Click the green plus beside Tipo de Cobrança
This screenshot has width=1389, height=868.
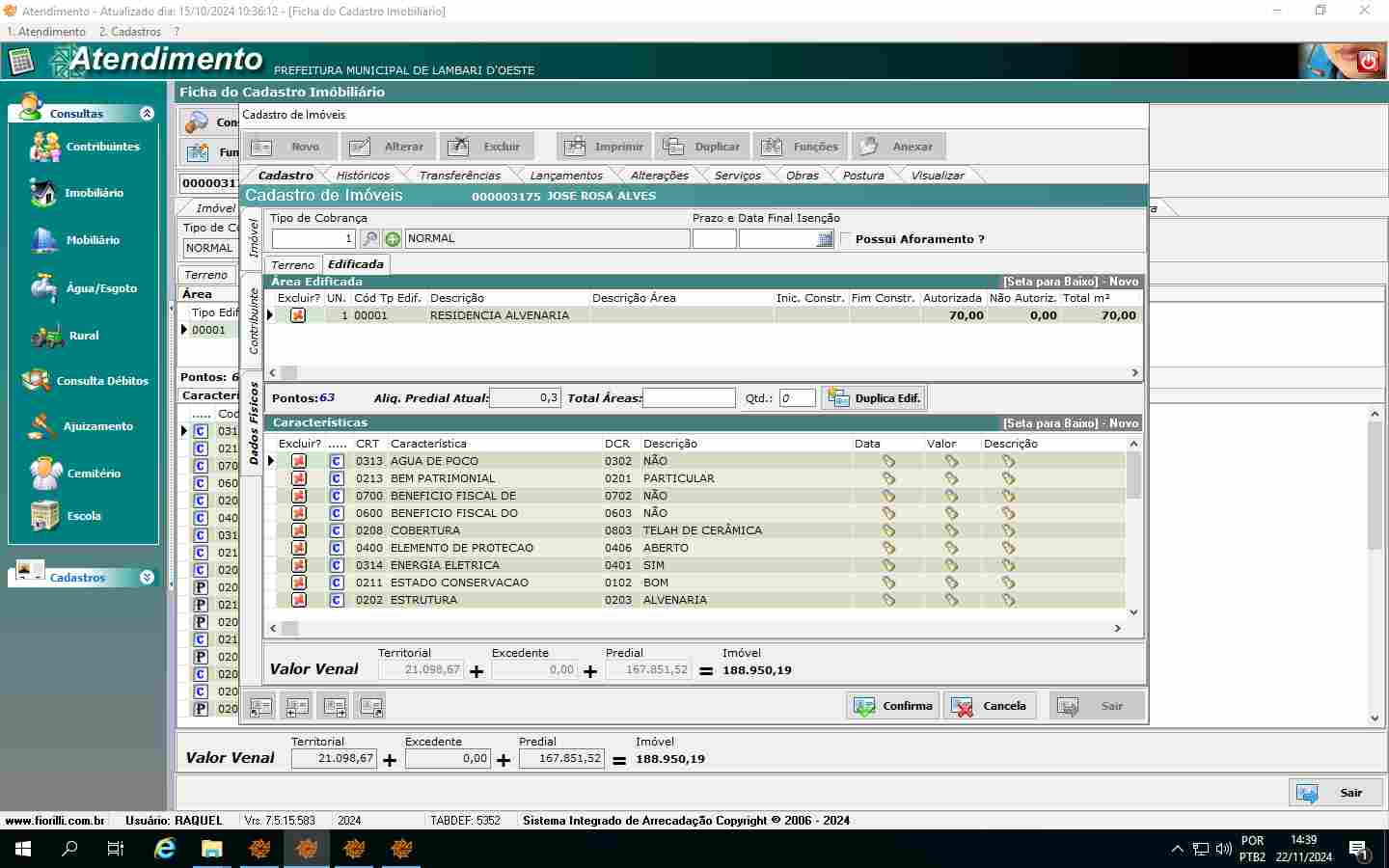(x=393, y=239)
